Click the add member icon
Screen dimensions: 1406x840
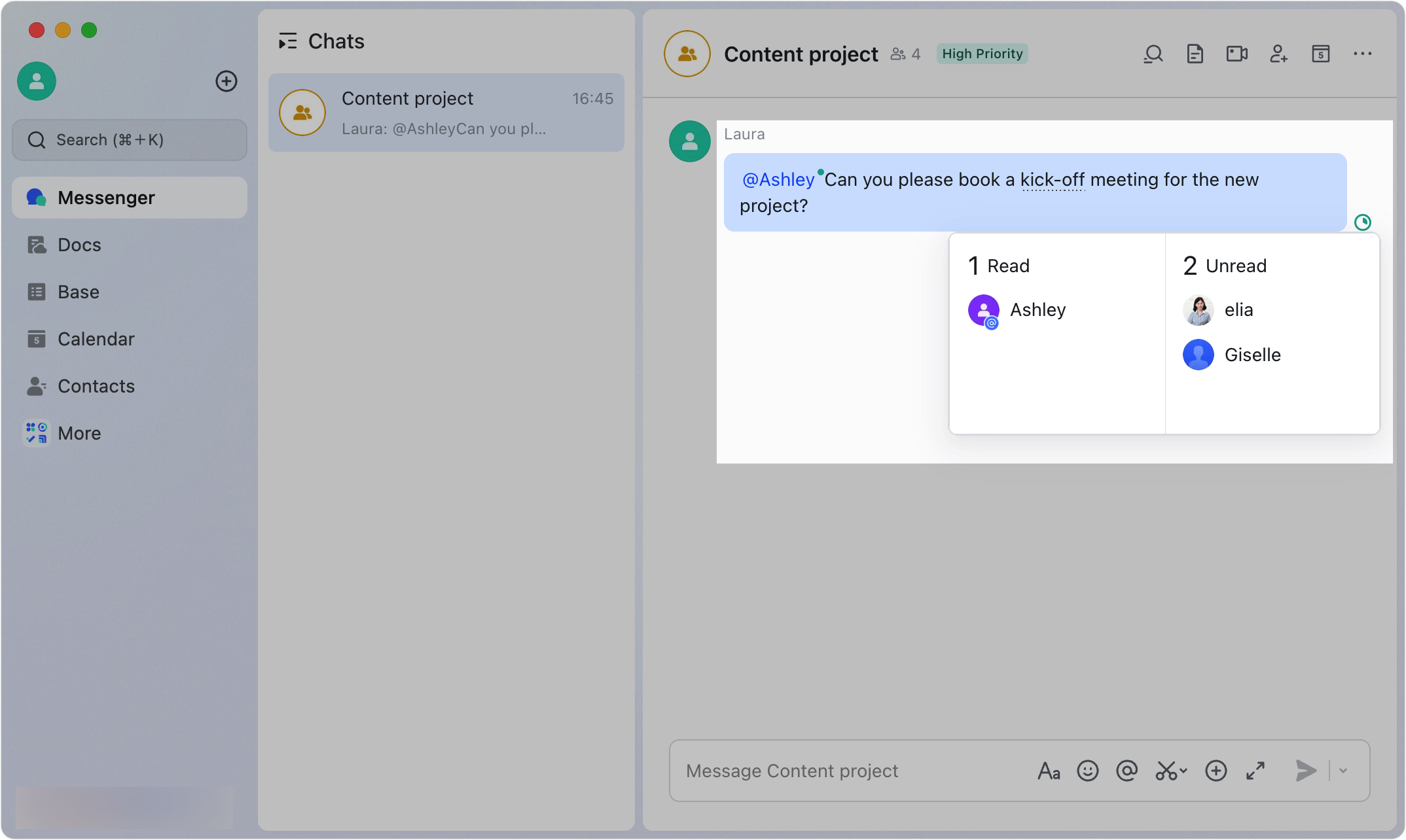point(1278,54)
